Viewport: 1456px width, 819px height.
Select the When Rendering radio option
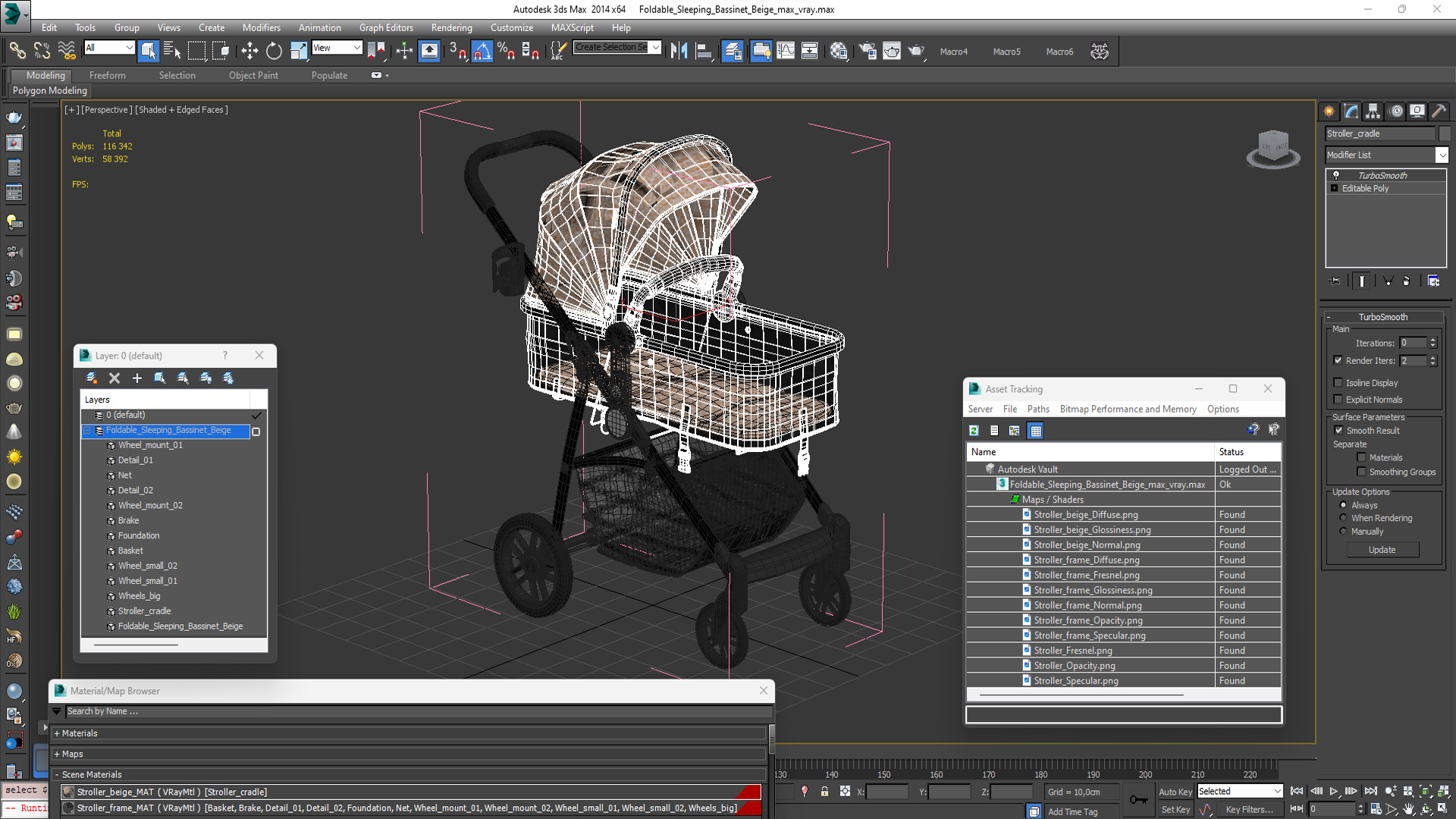point(1343,518)
